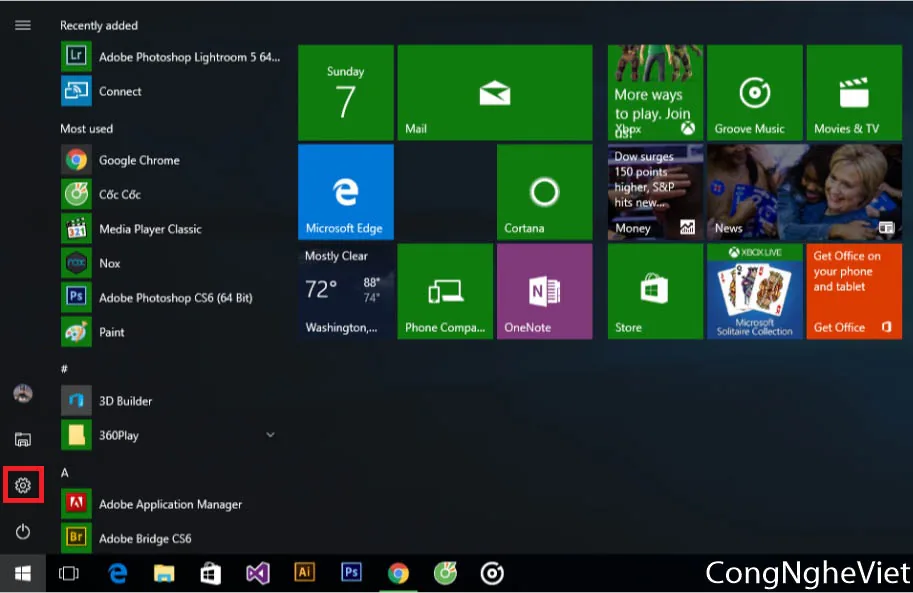Click the Most used heading

point(87,128)
